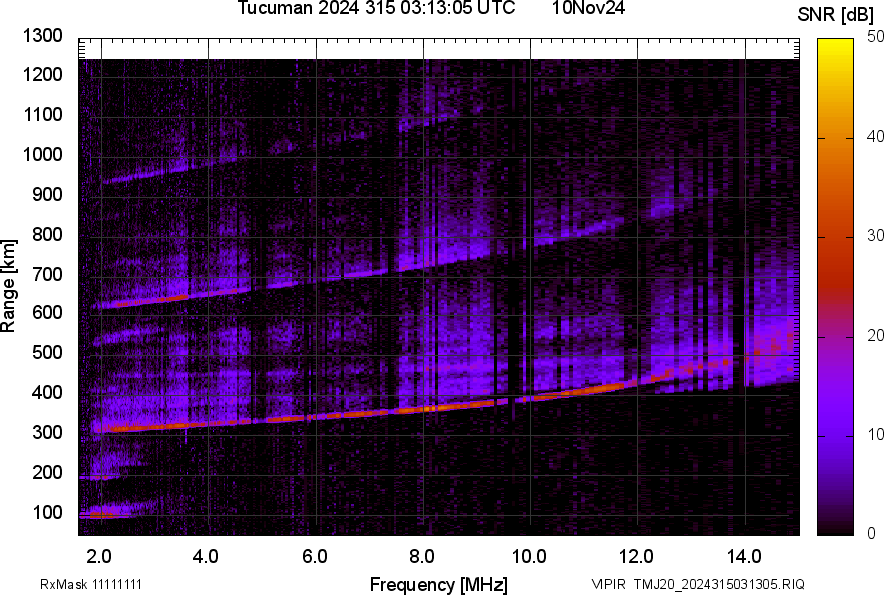This screenshot has width=884, height=595.
Task: Click the colorbar tick value 10
Action: pos(874,435)
